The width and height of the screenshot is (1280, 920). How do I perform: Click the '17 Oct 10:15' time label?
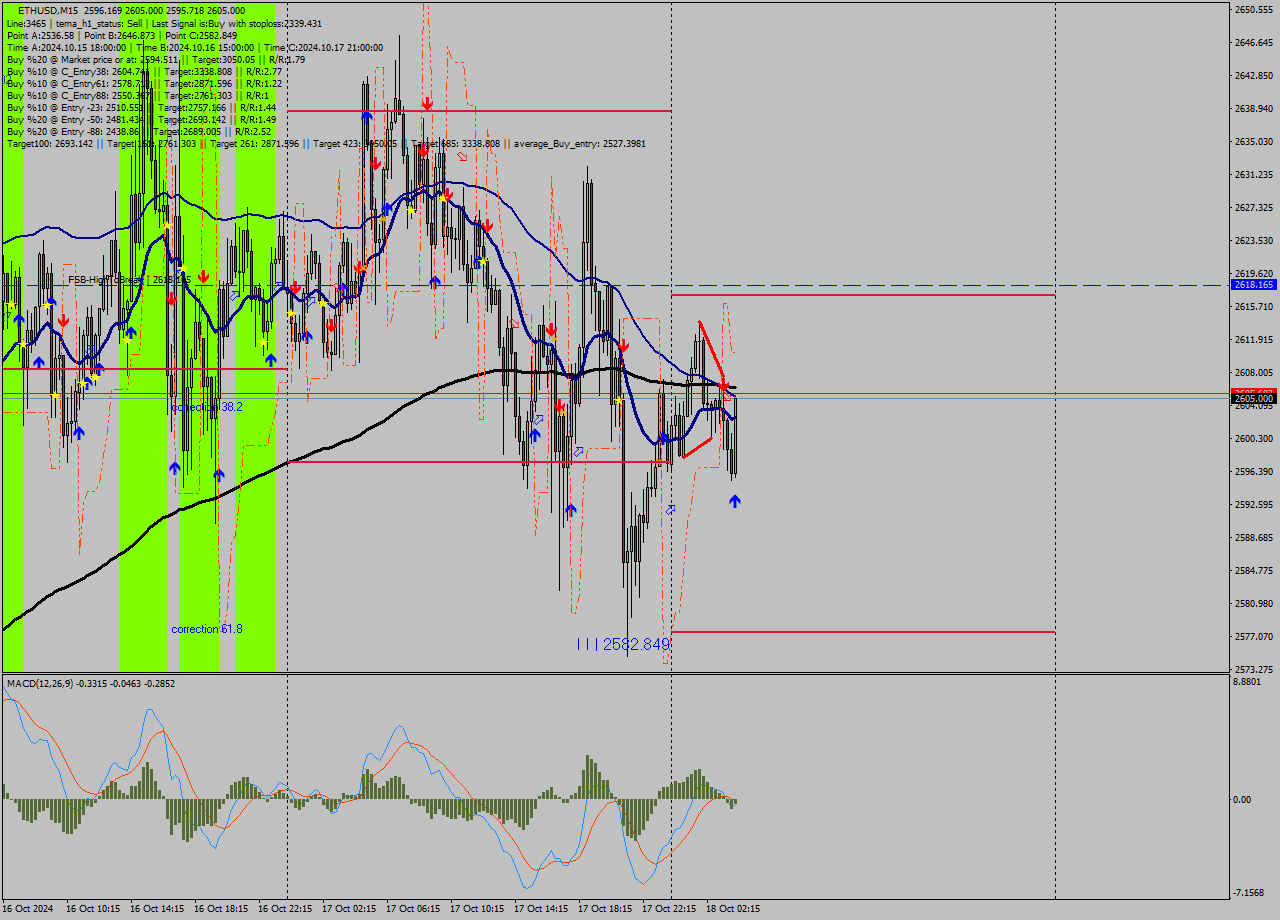tap(477, 909)
